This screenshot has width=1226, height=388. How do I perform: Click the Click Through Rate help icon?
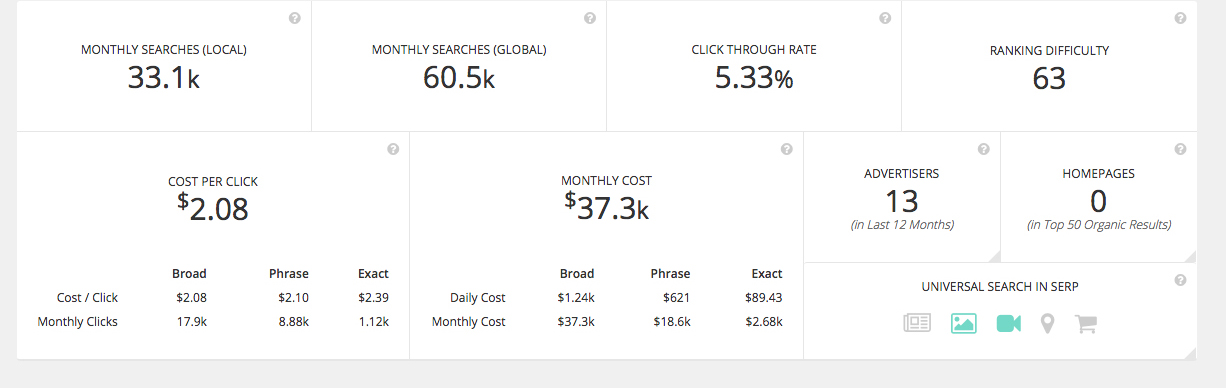tap(885, 18)
